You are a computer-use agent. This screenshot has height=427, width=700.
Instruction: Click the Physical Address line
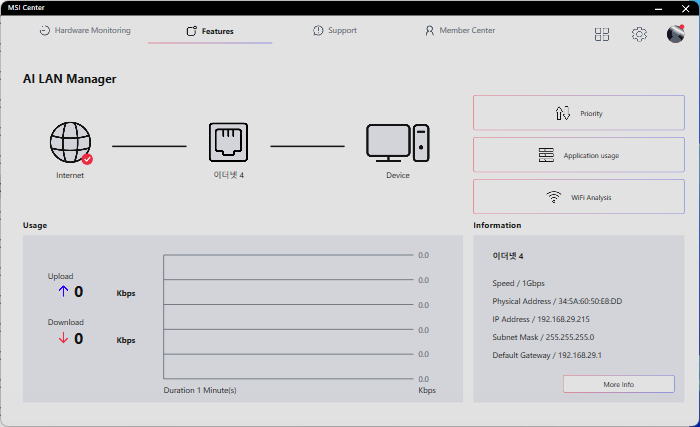click(557, 301)
